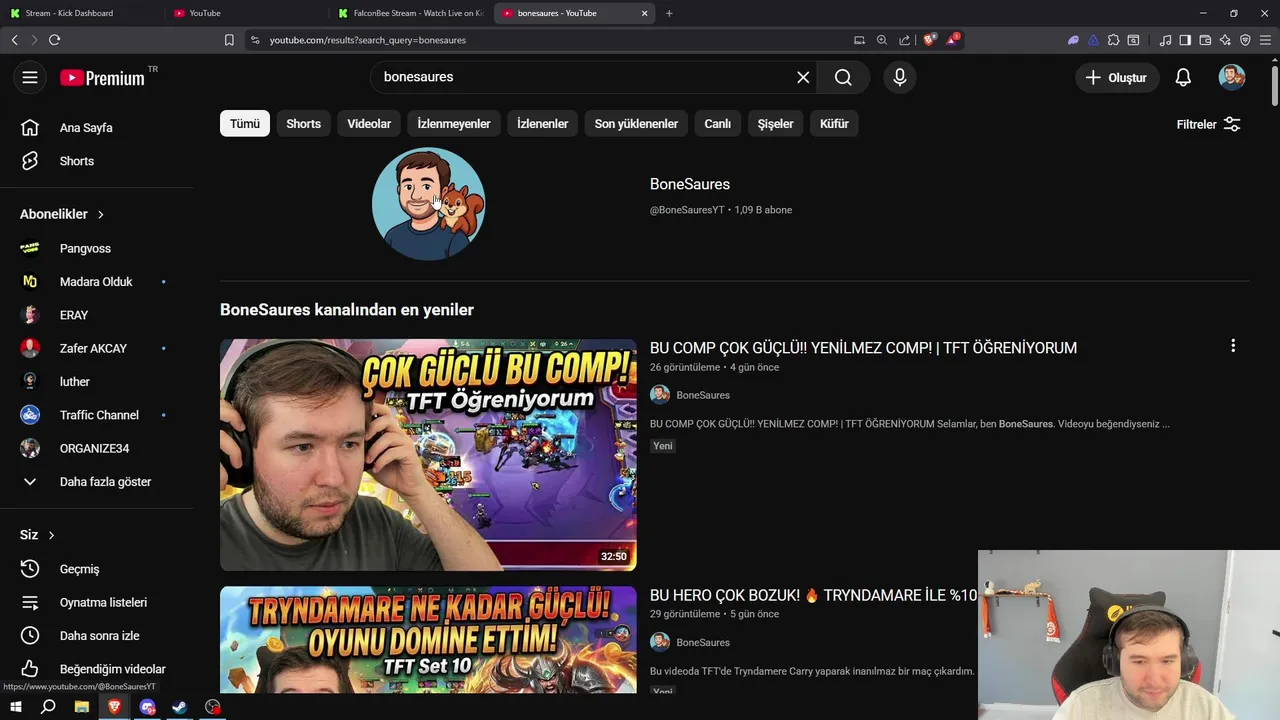Go back in browser history
Image resolution: width=1280 pixels, height=720 pixels.
[x=14, y=40]
